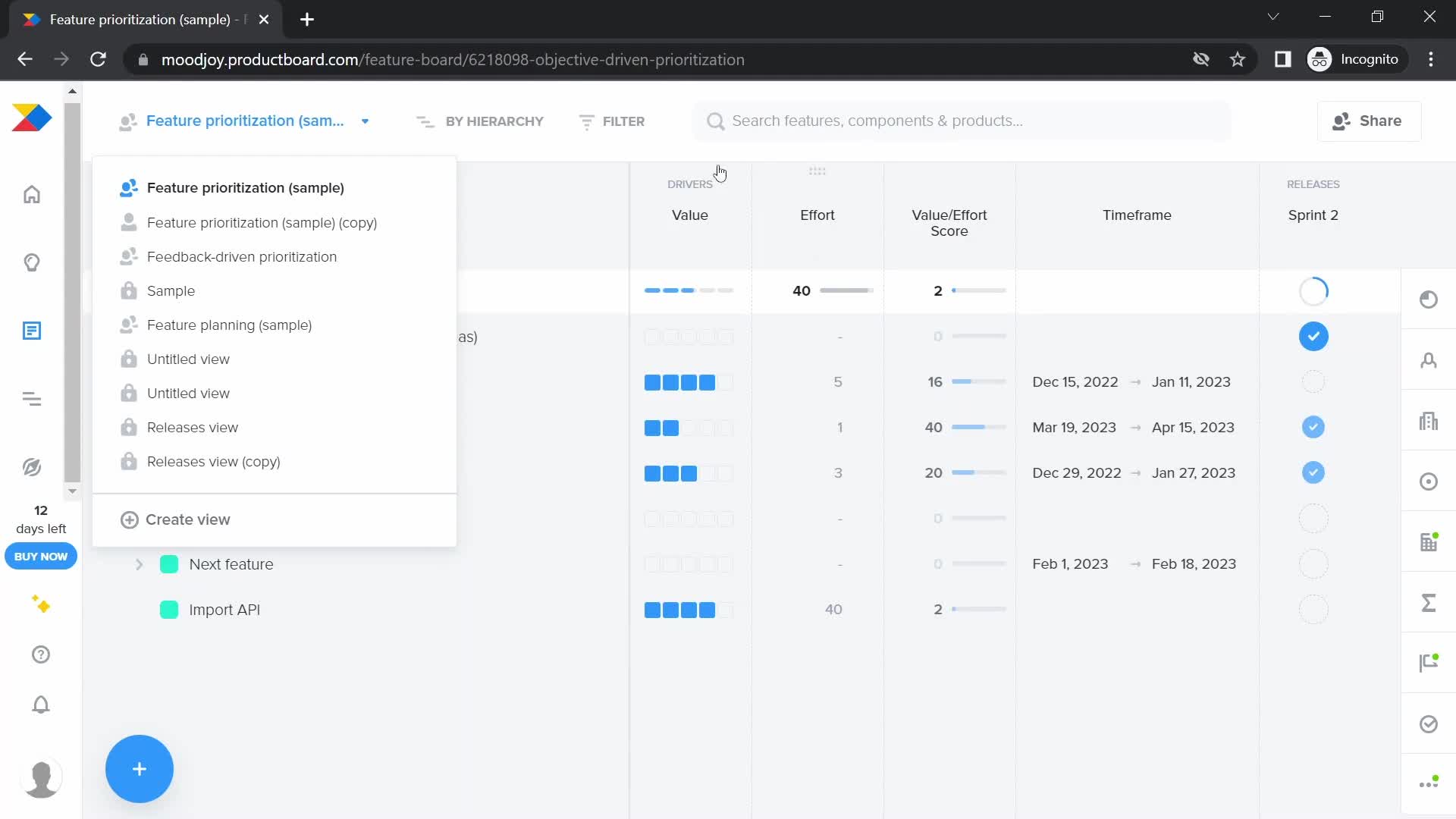Set Value rating for Import API row
This screenshot has width=1456, height=819.
coord(689,610)
